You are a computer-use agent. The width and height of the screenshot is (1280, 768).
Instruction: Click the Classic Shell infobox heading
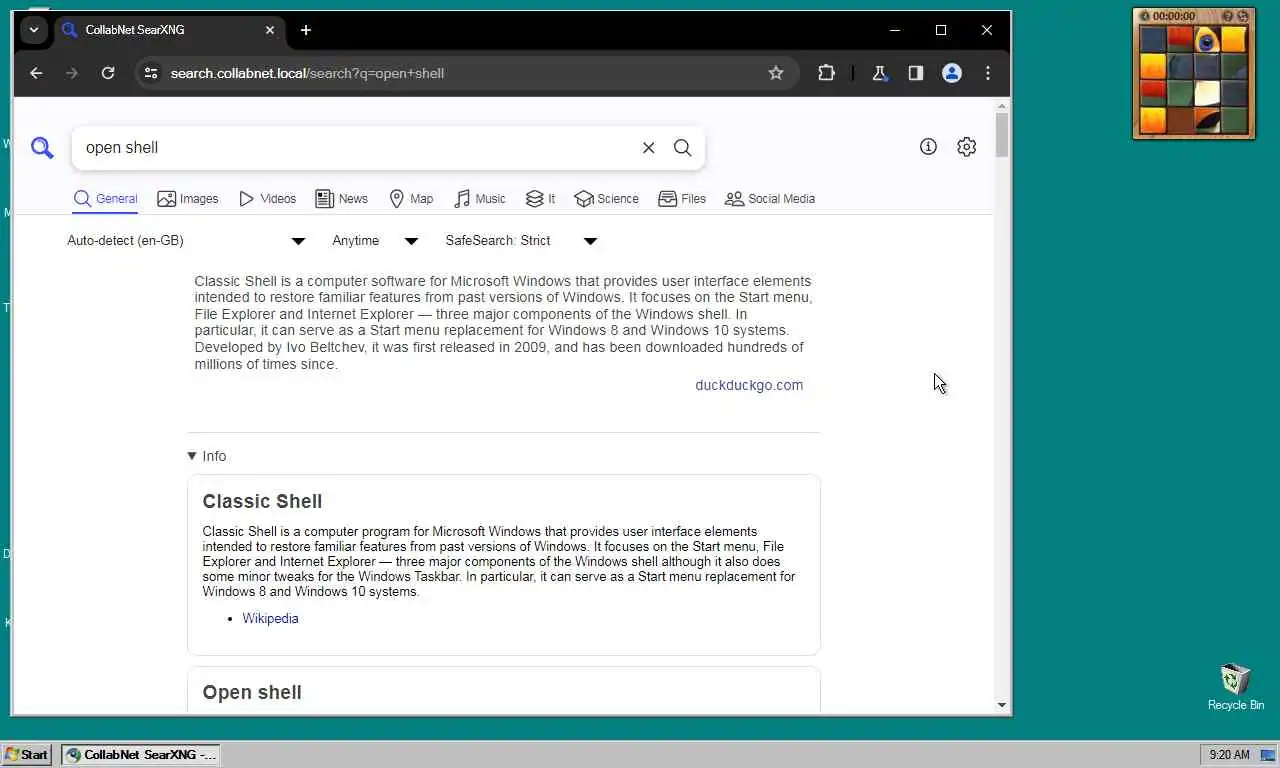tap(262, 501)
